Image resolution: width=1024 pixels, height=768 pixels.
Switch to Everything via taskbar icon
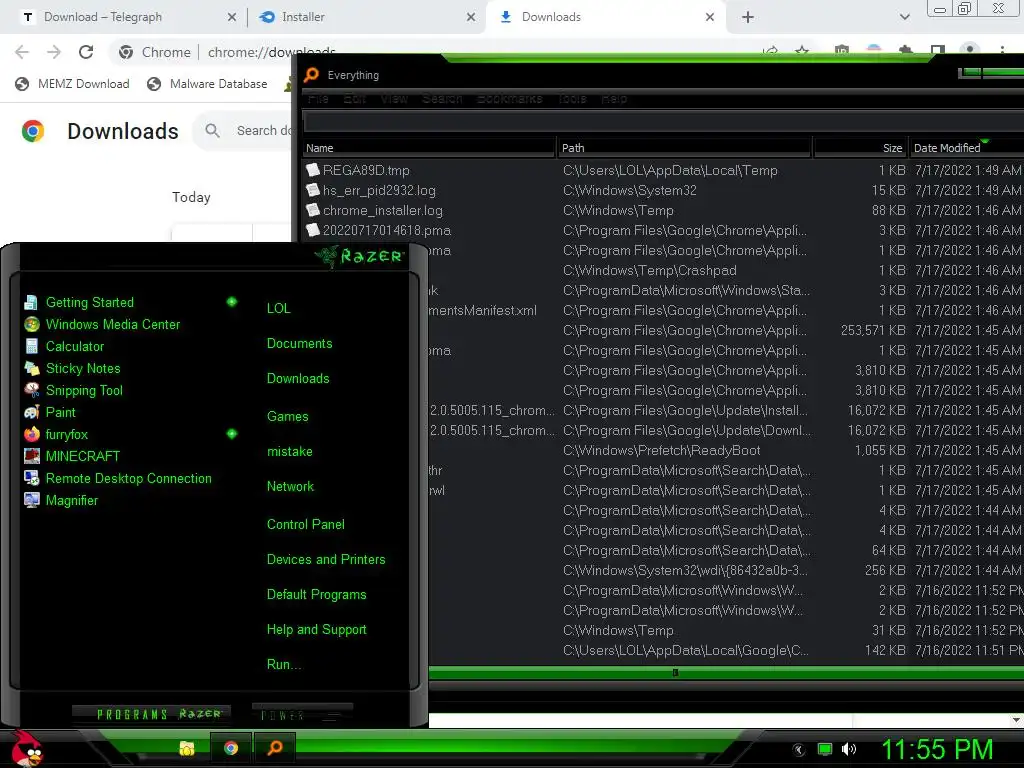[x=275, y=748]
